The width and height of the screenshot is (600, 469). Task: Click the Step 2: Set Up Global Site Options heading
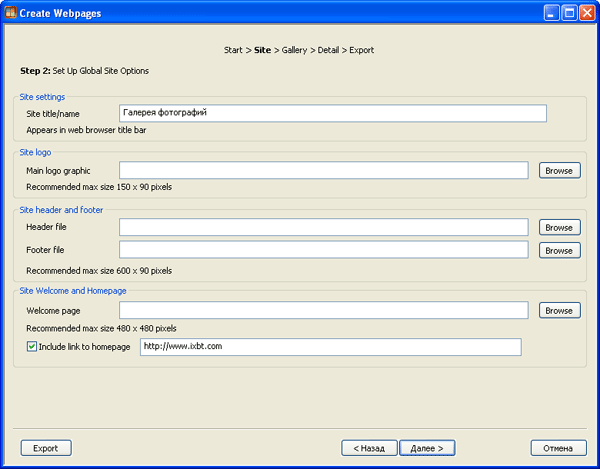85,71
